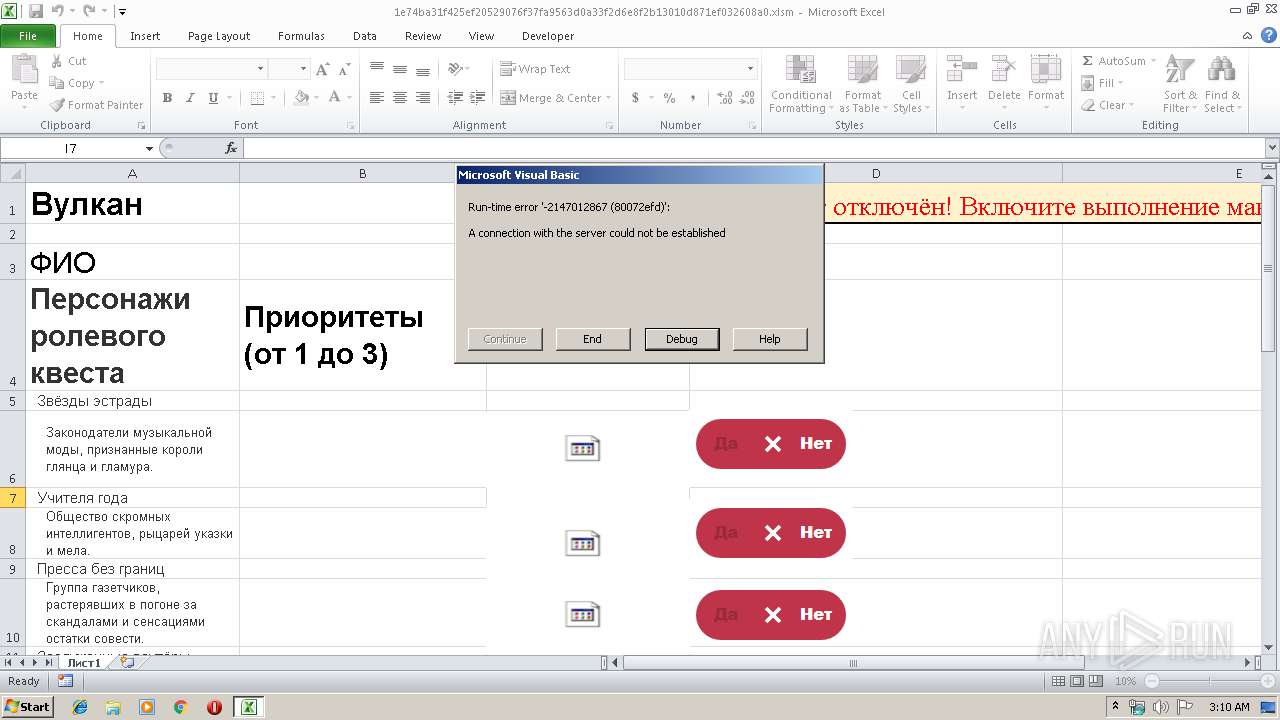Screen dimensions: 1280x720
Task: Center text horizontally
Action: pyautogui.click(x=399, y=98)
